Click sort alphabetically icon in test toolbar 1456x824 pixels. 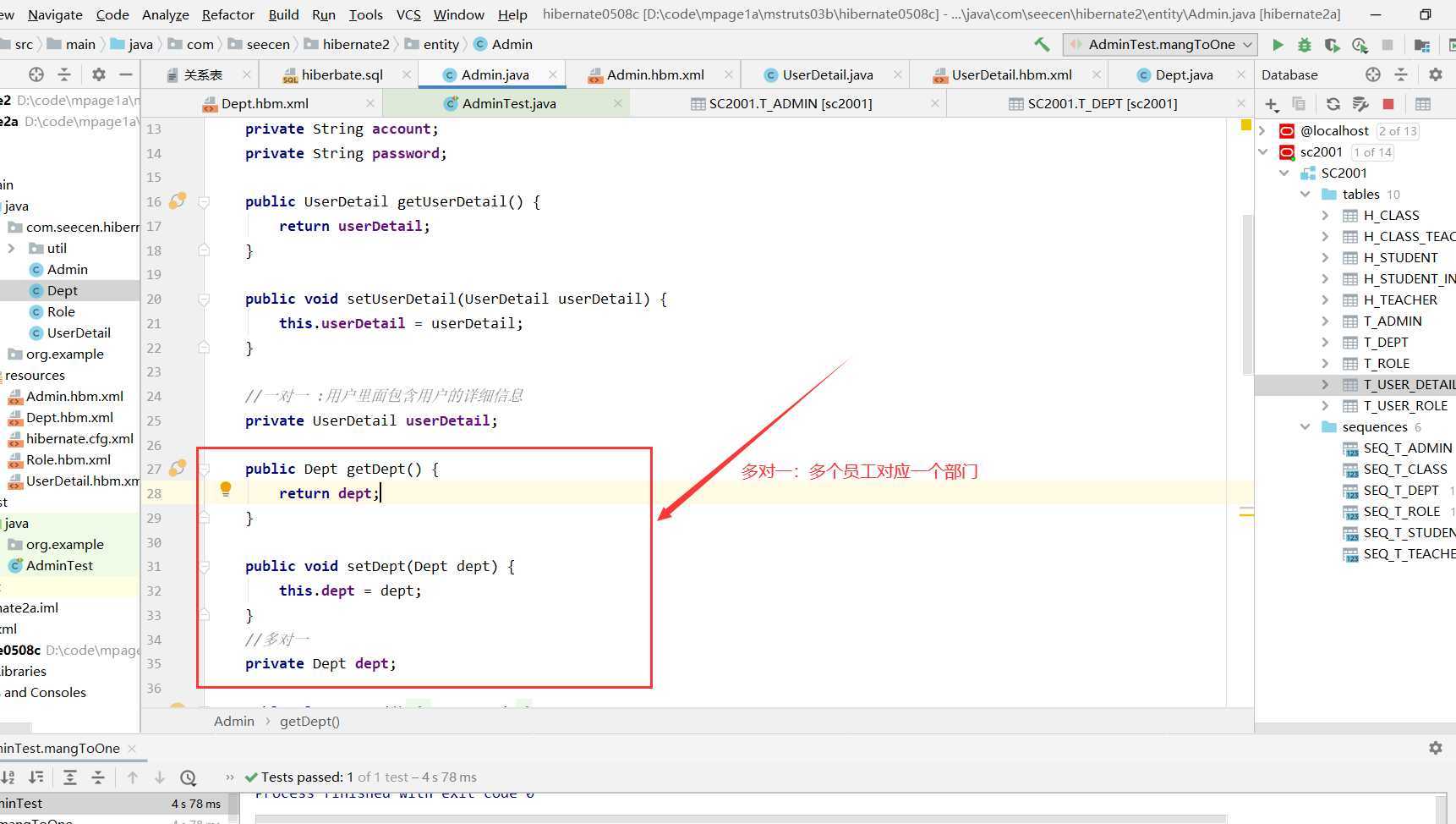(x=9, y=777)
